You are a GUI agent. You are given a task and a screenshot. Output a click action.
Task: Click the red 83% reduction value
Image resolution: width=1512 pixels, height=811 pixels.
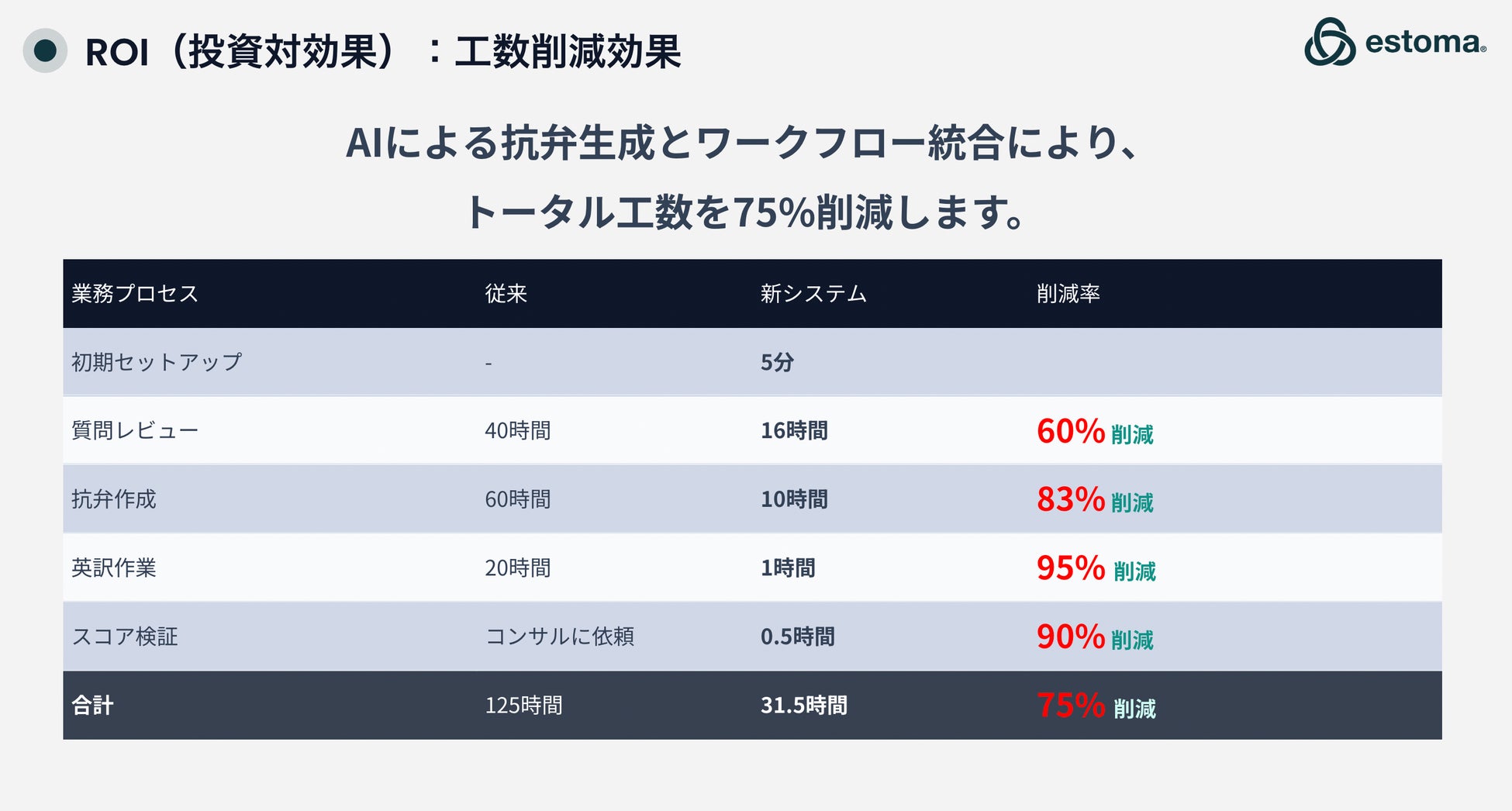(1070, 499)
